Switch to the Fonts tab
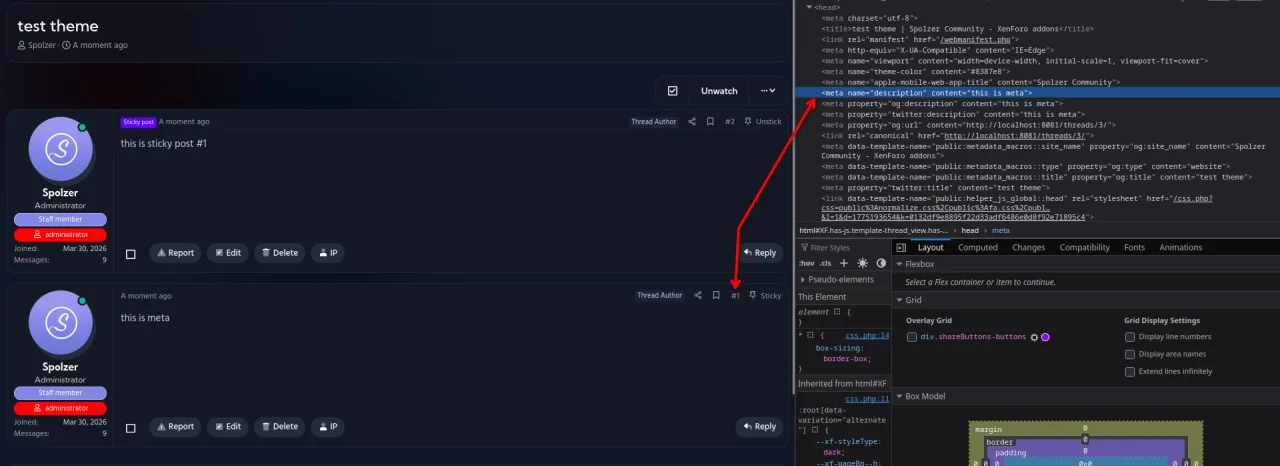This screenshot has width=1280, height=466. (1135, 247)
